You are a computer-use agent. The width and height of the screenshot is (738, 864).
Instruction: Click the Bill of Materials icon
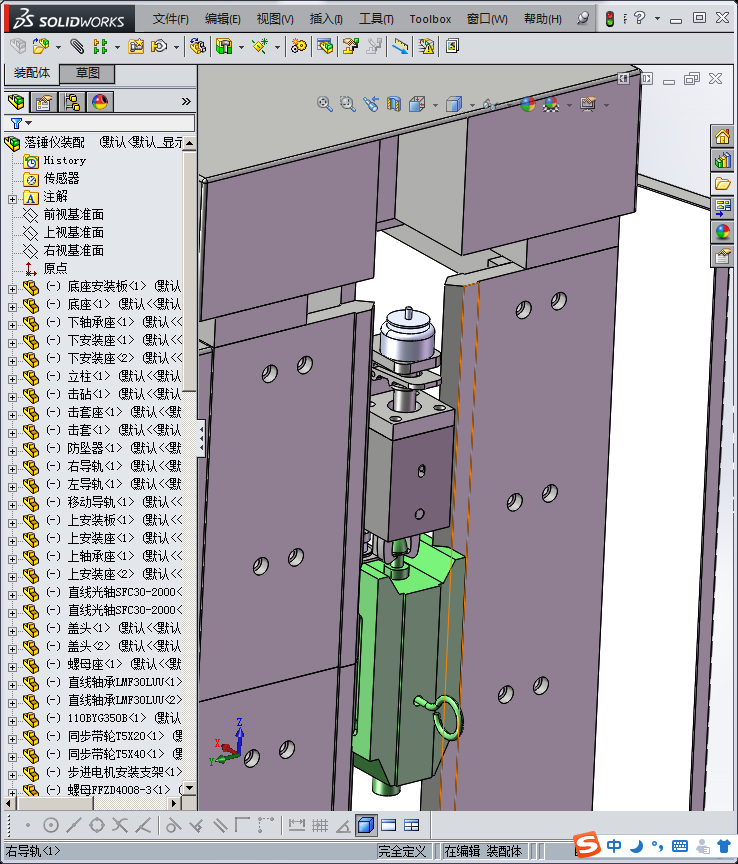(325, 46)
